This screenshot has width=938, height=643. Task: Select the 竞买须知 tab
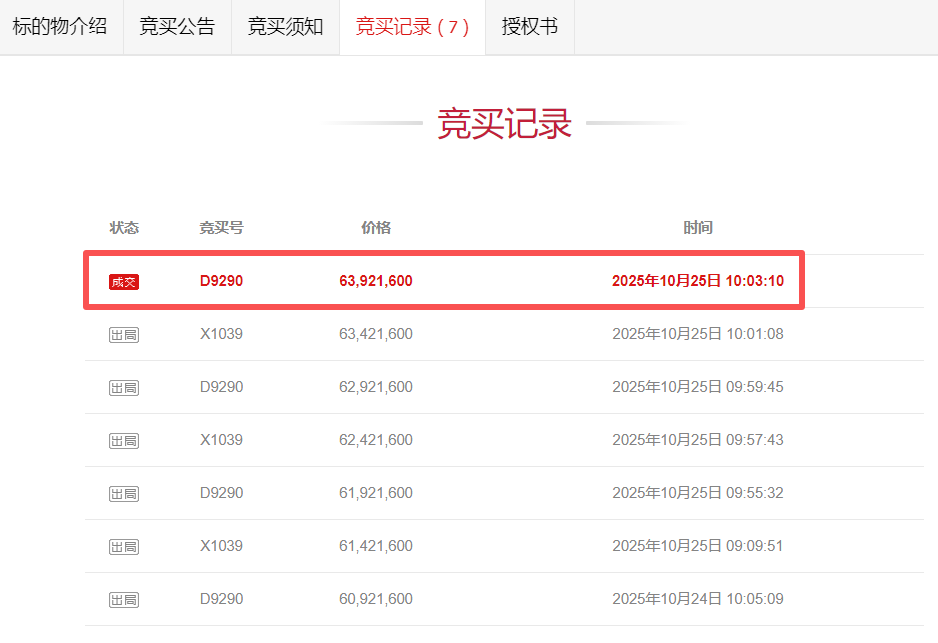285,27
